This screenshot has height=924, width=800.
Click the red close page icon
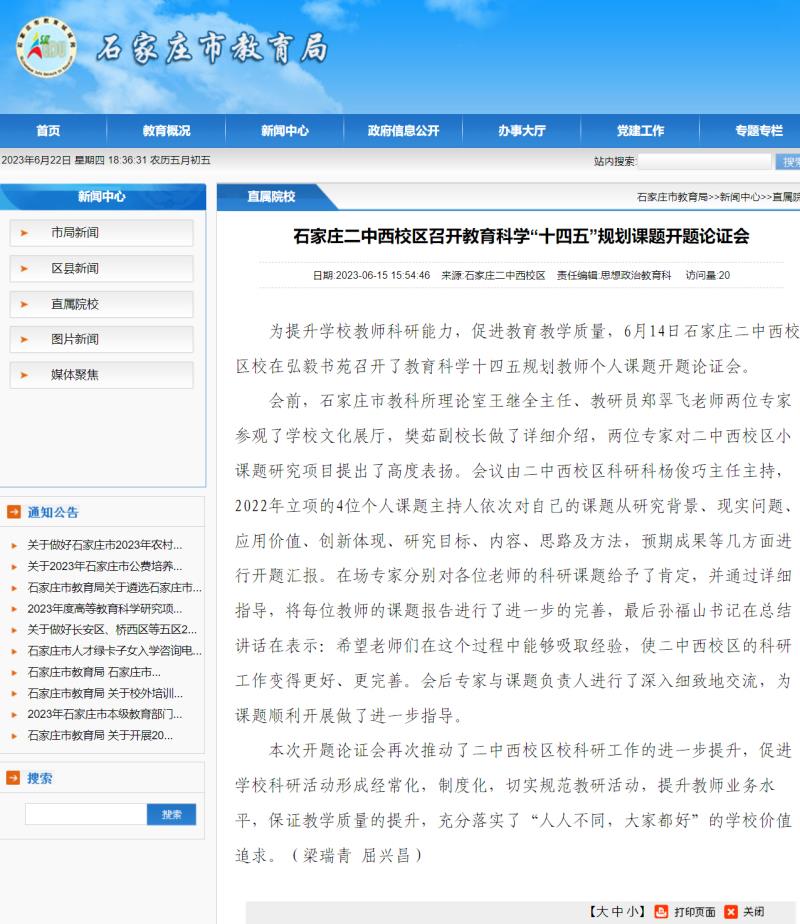pos(731,911)
